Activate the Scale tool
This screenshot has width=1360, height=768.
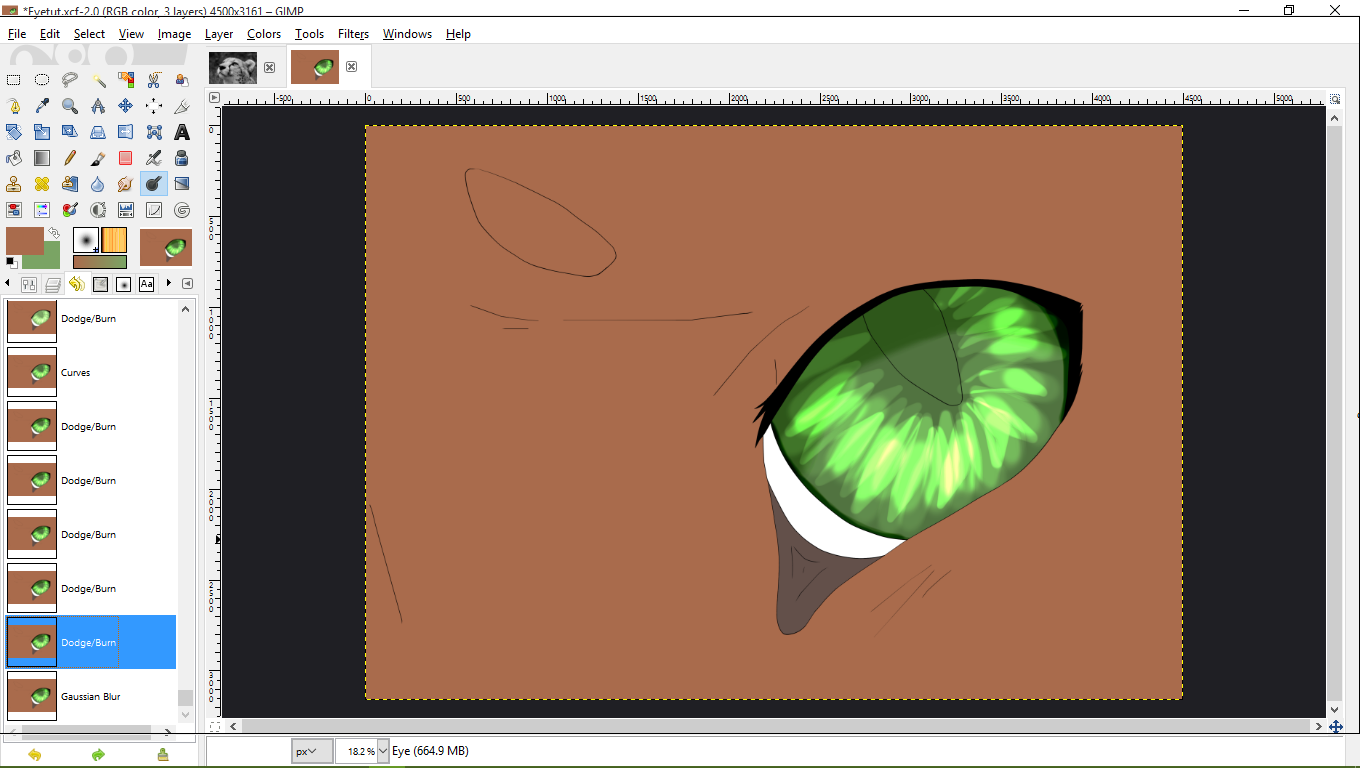[x=42, y=132]
